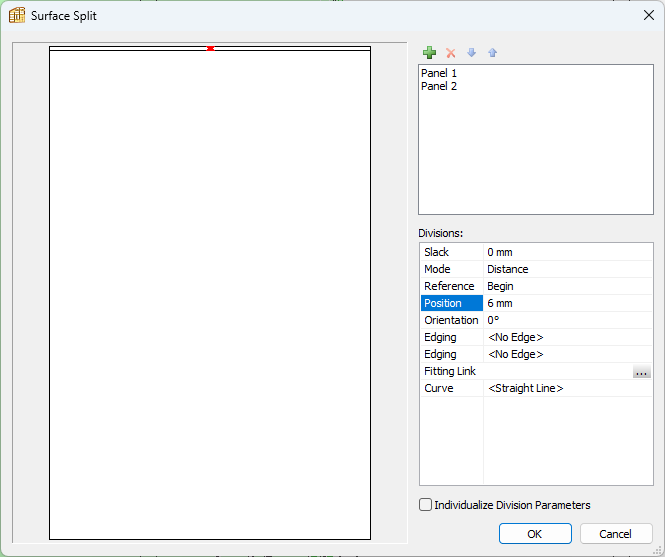Cancel the Surface Split dialog
The height and width of the screenshot is (557, 665).
pos(615,533)
